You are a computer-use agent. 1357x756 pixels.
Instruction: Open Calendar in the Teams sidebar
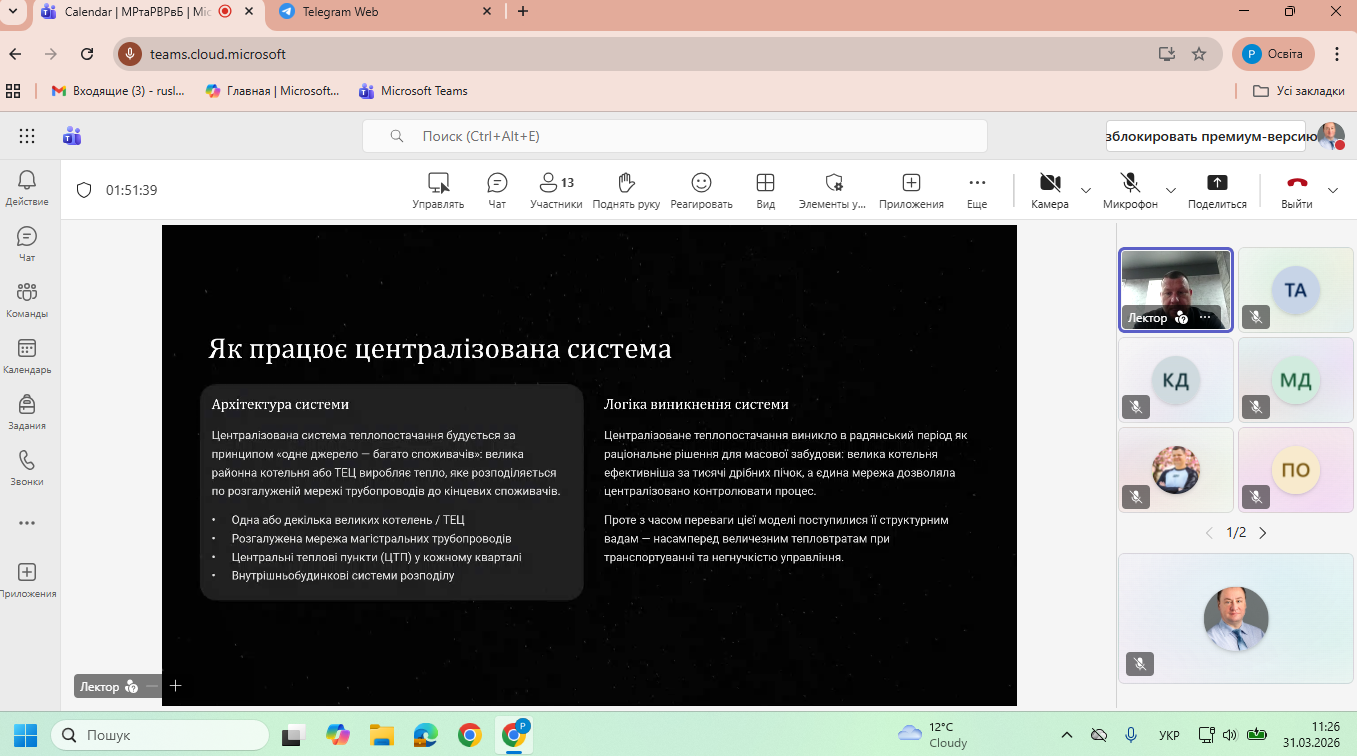[x=27, y=355]
